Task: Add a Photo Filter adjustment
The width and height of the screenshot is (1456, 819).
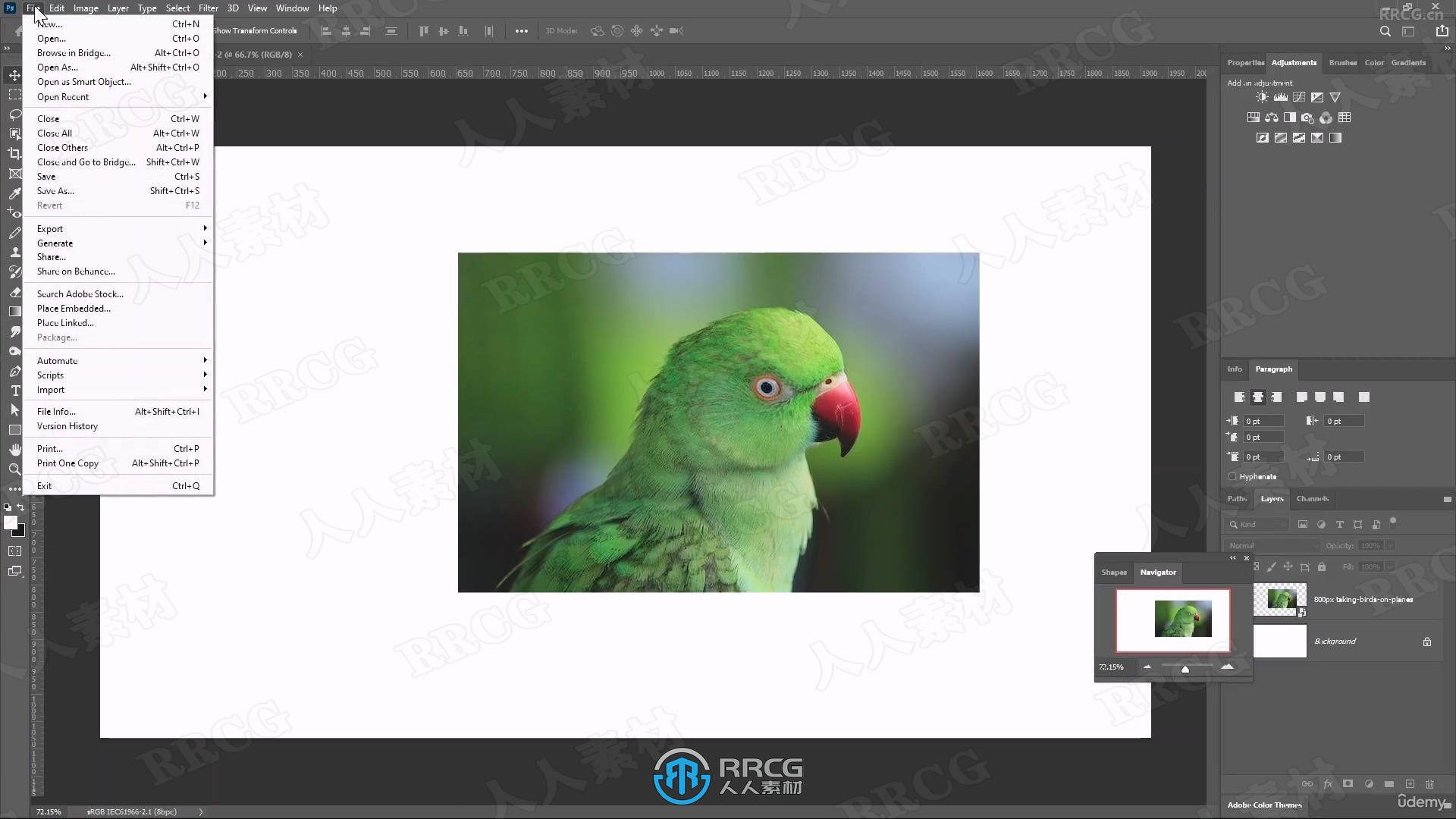Action: click(1308, 118)
